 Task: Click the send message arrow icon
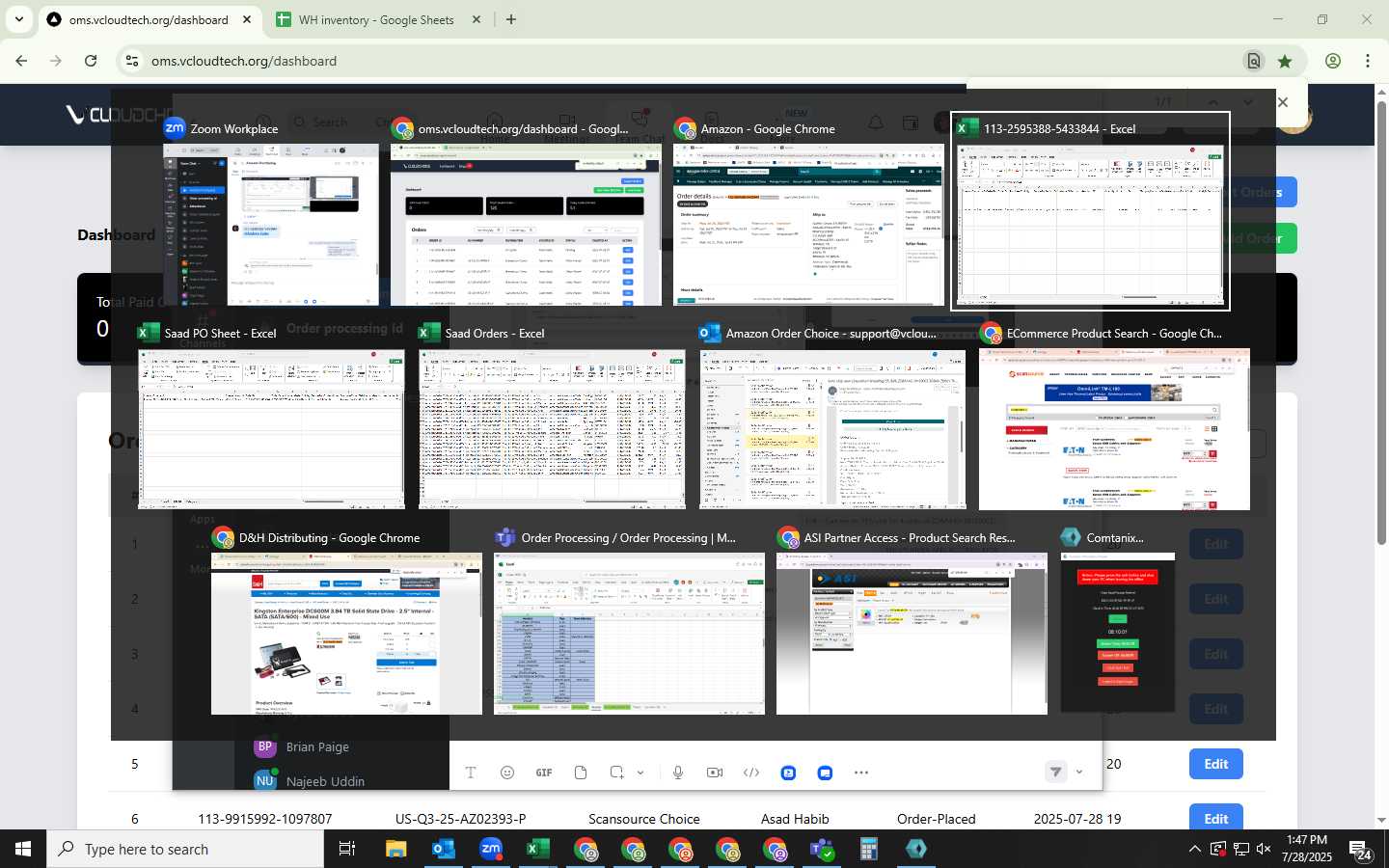[1056, 772]
